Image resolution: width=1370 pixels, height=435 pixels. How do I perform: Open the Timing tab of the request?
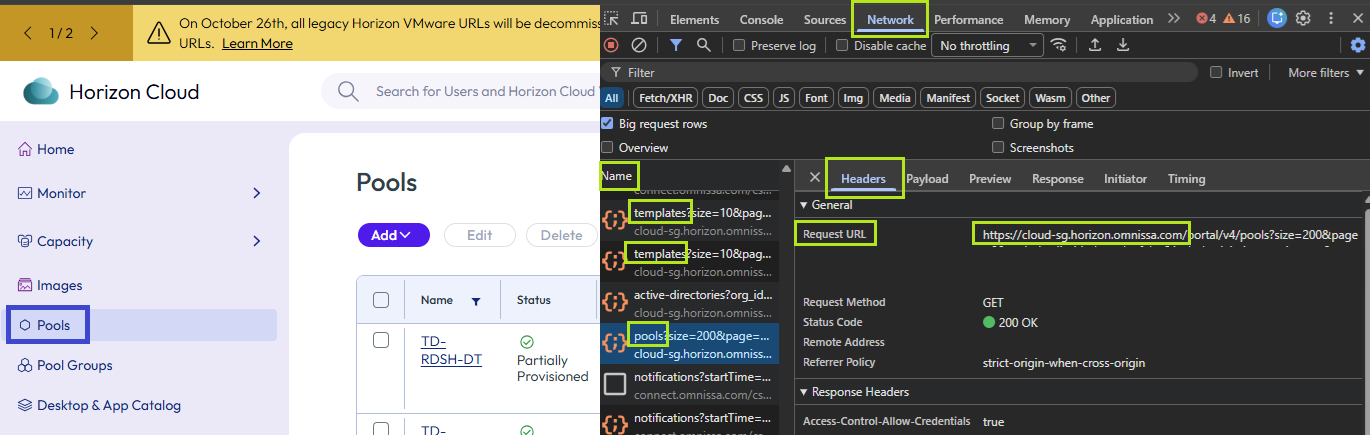tap(1186, 178)
